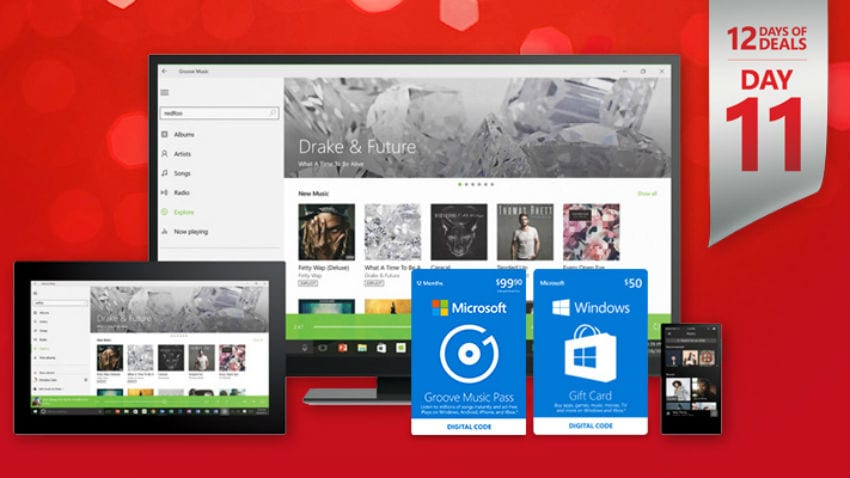Click the Fetty Wap (Deluxe) album title text
Screen dimensions: 850x478
[324, 268]
